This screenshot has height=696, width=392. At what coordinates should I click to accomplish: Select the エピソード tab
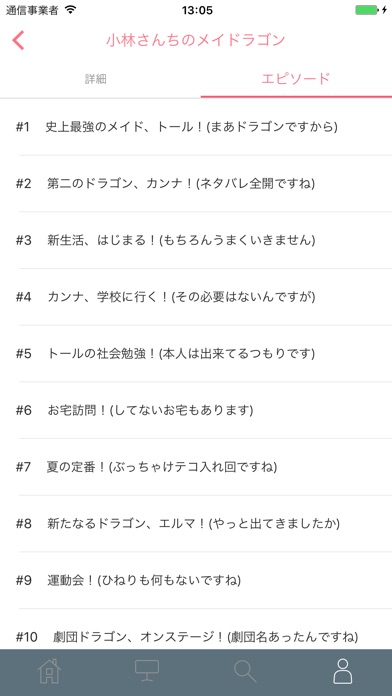296,79
